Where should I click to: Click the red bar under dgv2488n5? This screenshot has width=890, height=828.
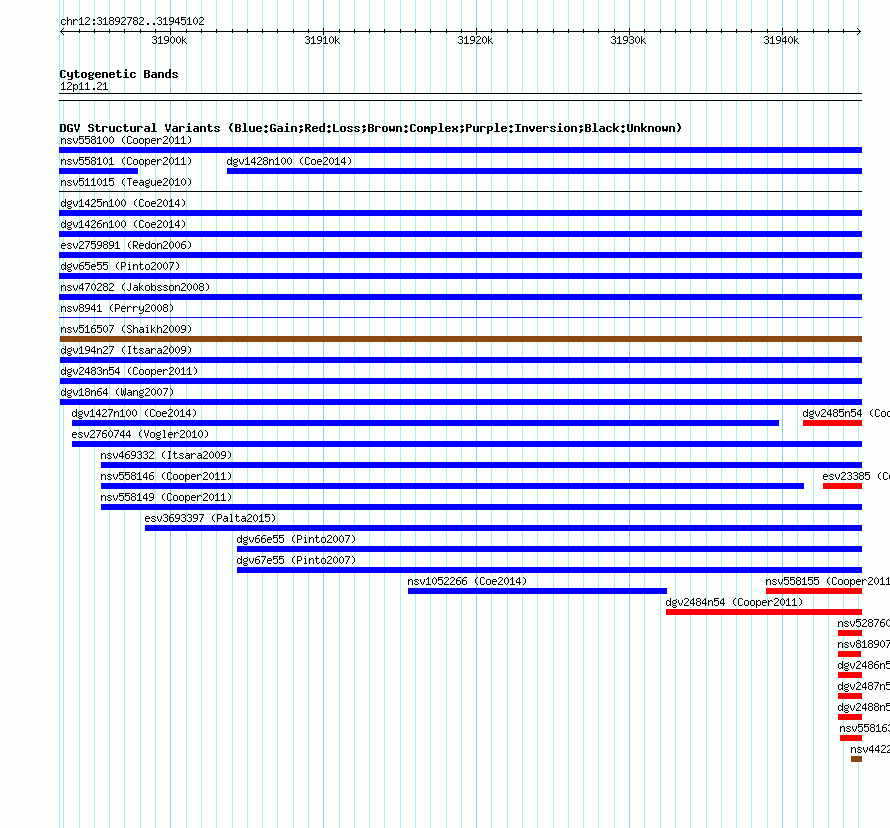point(850,717)
